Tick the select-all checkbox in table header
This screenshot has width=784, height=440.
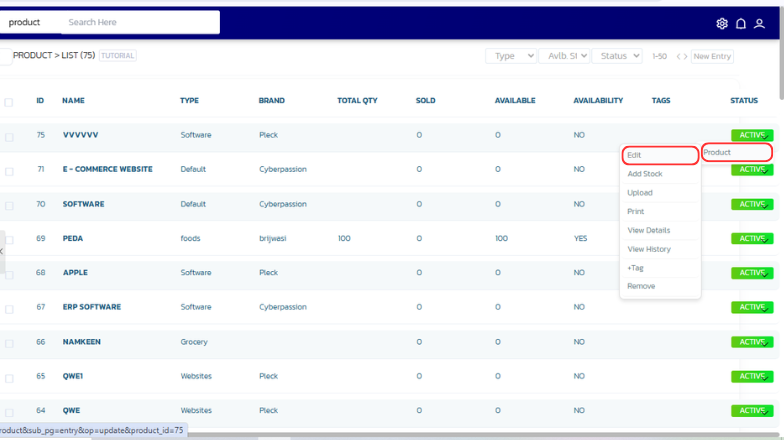click(9, 102)
